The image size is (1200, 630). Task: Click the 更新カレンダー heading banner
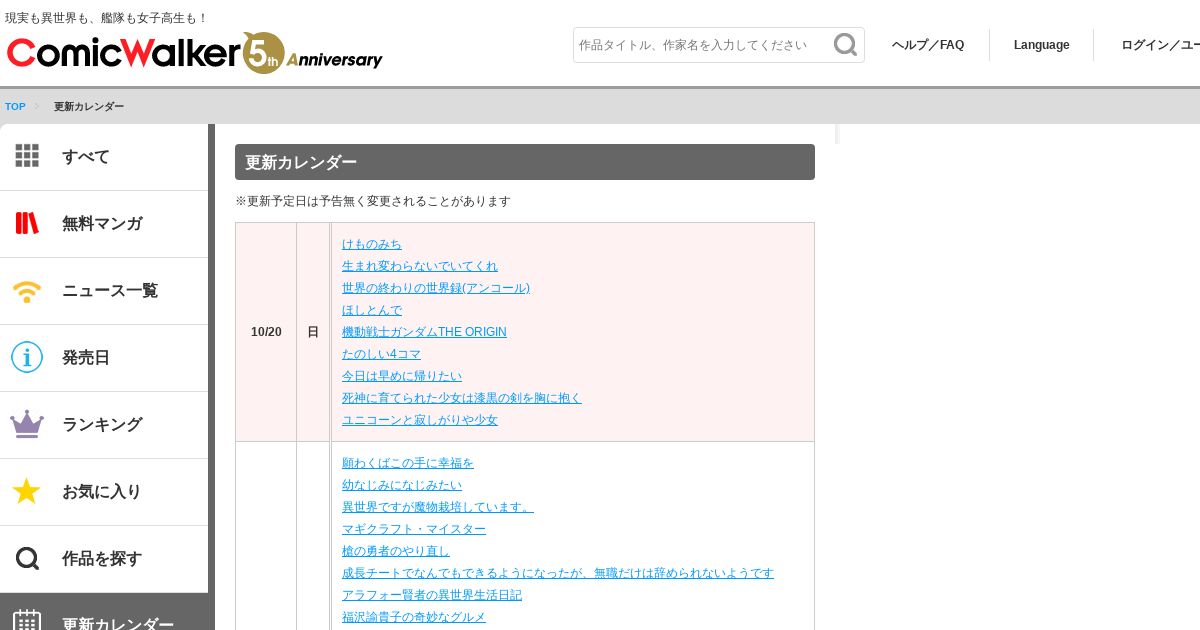(x=525, y=162)
